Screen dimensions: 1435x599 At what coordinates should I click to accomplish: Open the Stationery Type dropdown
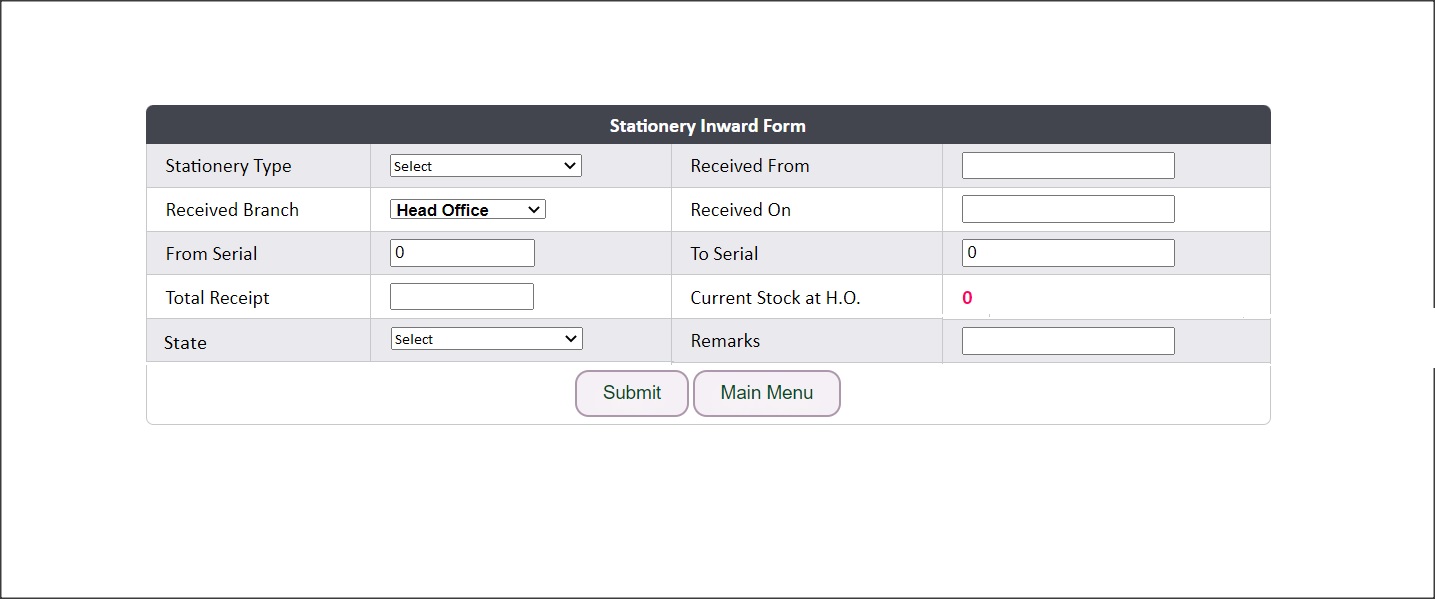coord(485,166)
